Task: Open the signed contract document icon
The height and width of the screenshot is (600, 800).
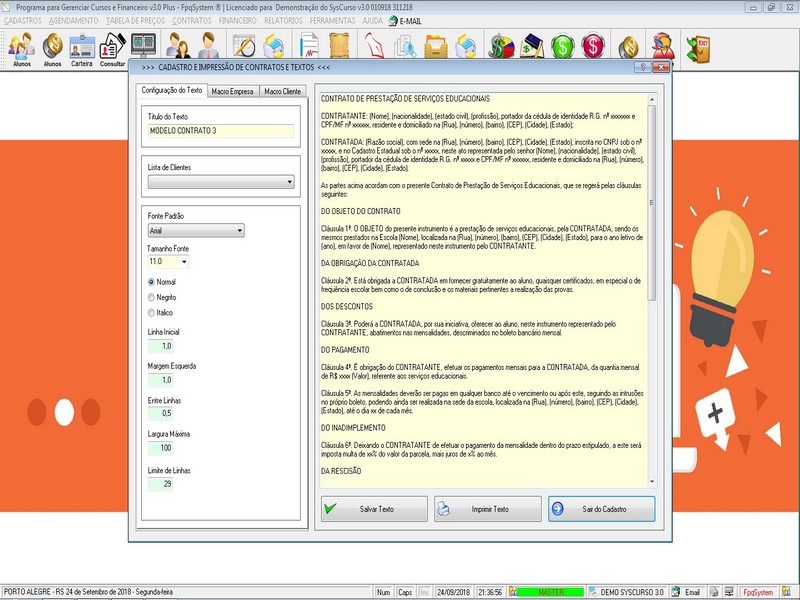Action: tap(309, 45)
